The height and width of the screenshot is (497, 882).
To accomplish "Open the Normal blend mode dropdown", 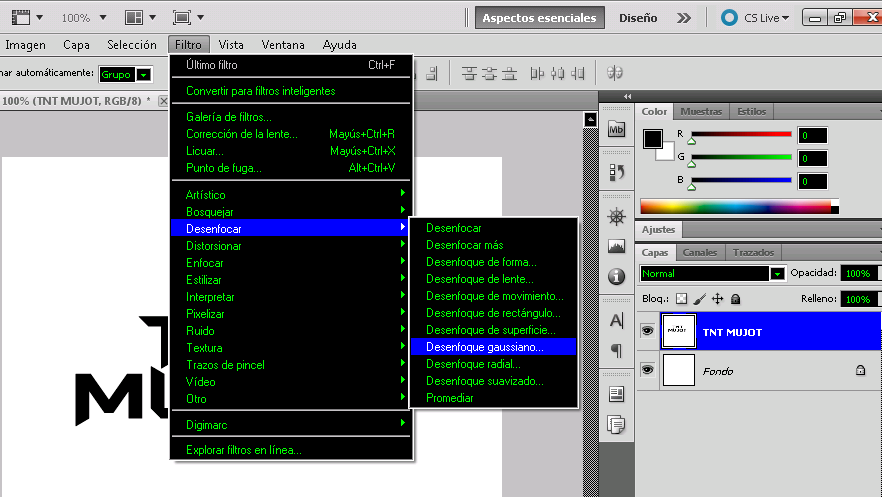I will click(x=712, y=273).
